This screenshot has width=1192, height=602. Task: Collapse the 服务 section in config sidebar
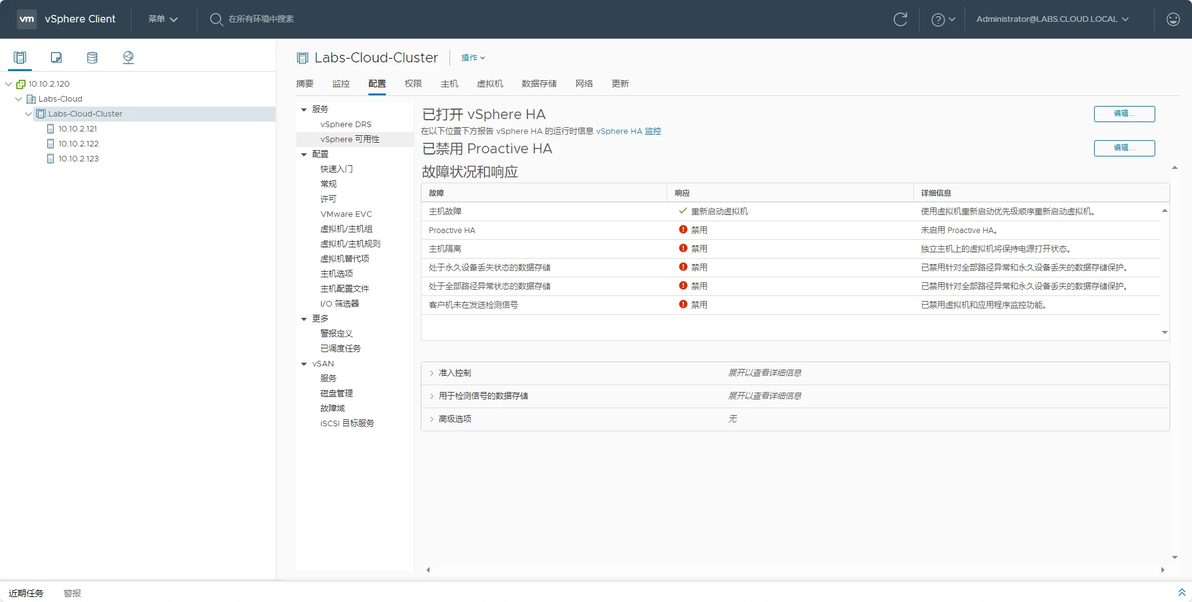pos(304,109)
